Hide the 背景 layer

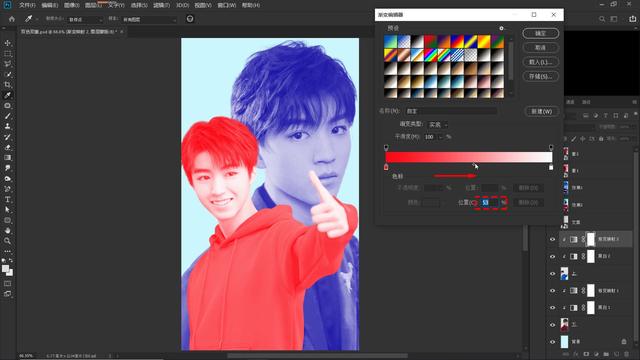coord(552,342)
